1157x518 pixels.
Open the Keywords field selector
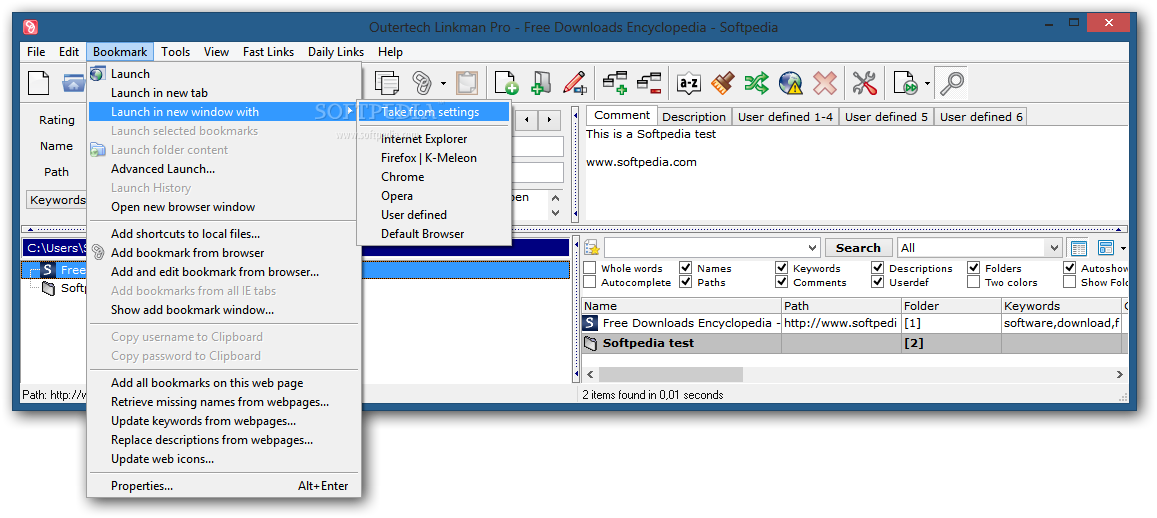click(x=57, y=200)
